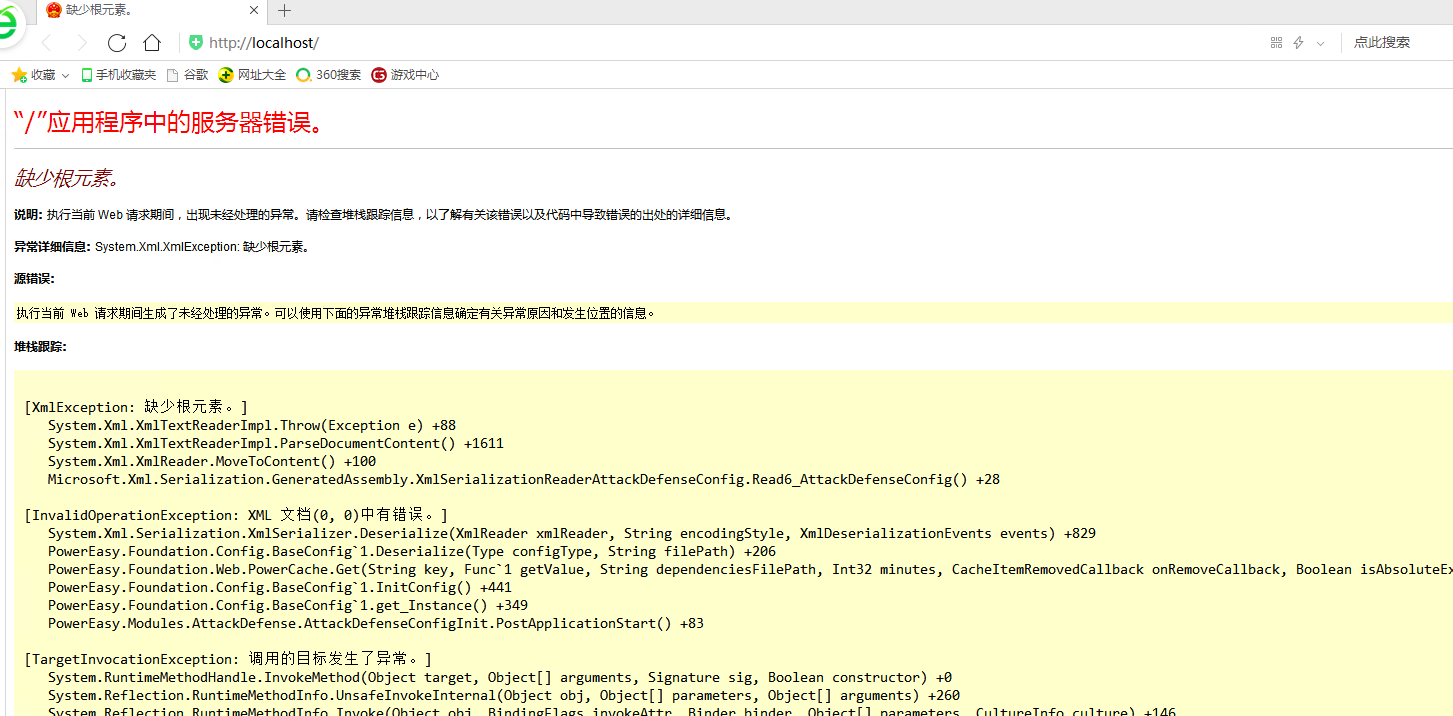Close the 缺少根元素 tab
This screenshot has width=1453, height=716.
[254, 11]
